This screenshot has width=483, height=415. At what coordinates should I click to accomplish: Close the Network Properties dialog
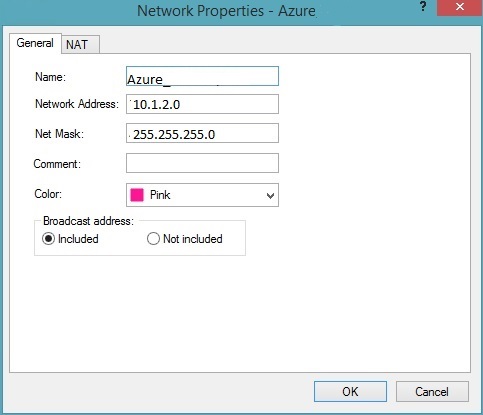[x=460, y=7]
